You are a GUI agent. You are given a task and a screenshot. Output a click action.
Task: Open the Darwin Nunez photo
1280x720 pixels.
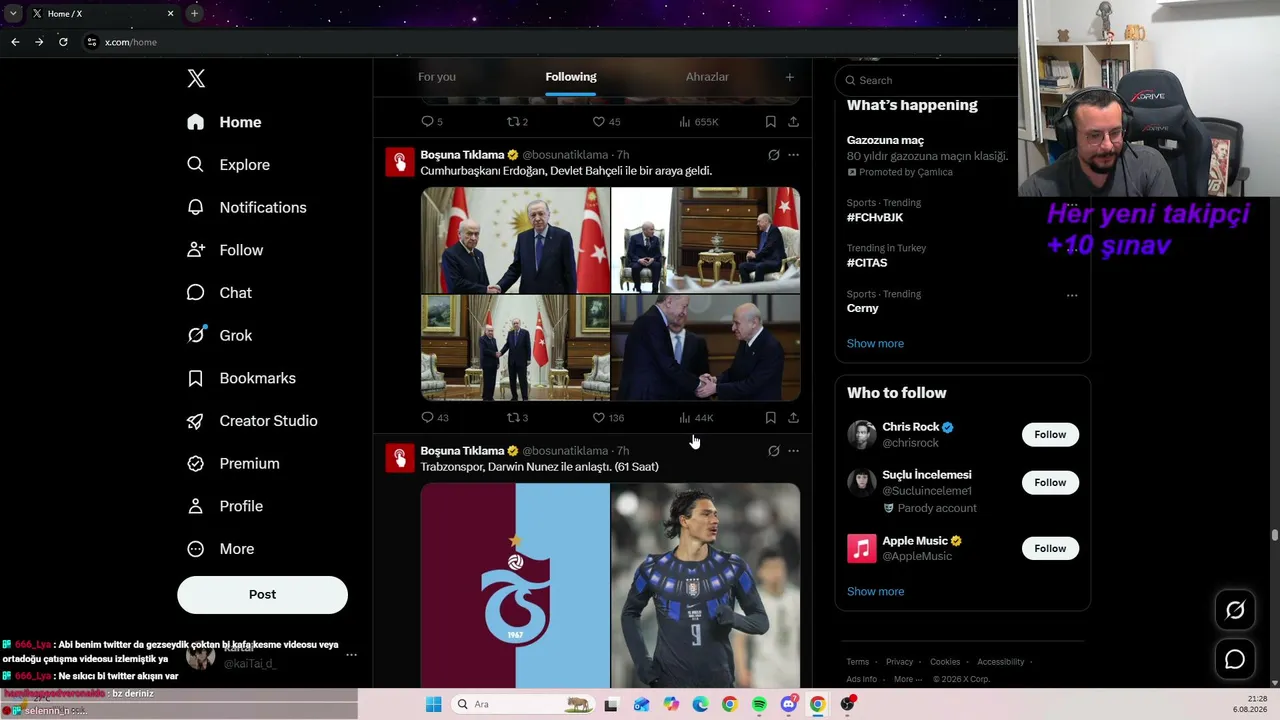click(705, 585)
